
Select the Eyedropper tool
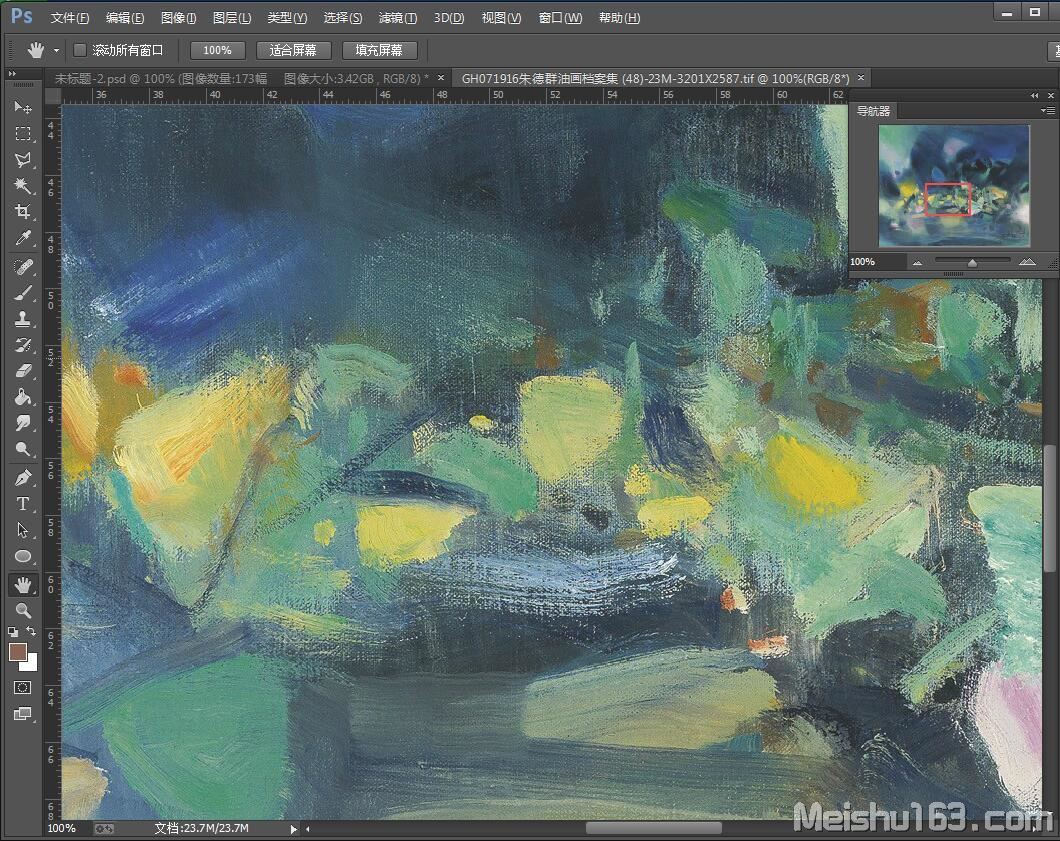(x=22, y=238)
